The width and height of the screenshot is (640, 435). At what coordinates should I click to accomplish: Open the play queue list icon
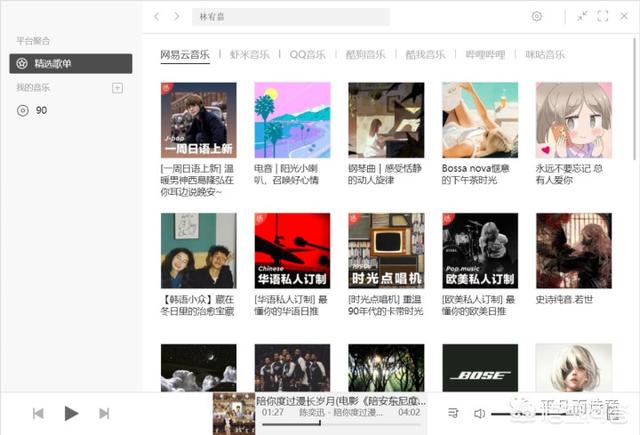tap(453, 413)
